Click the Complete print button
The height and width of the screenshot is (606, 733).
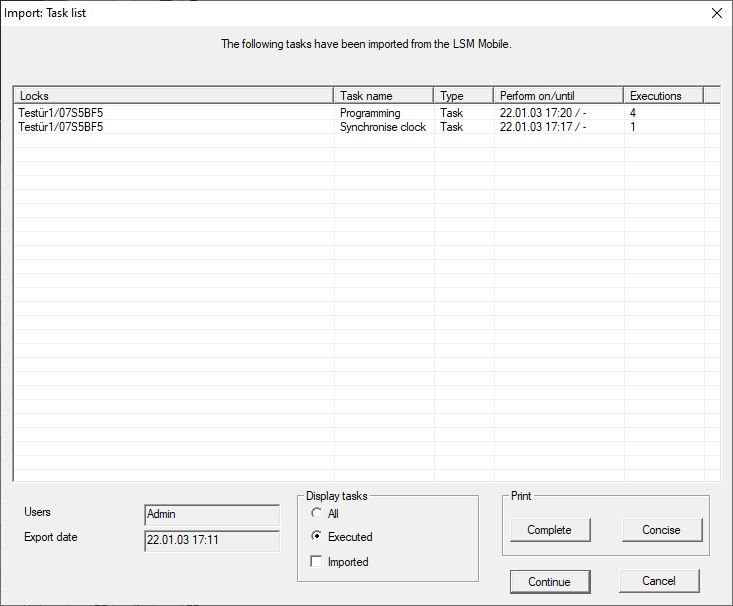(549, 530)
